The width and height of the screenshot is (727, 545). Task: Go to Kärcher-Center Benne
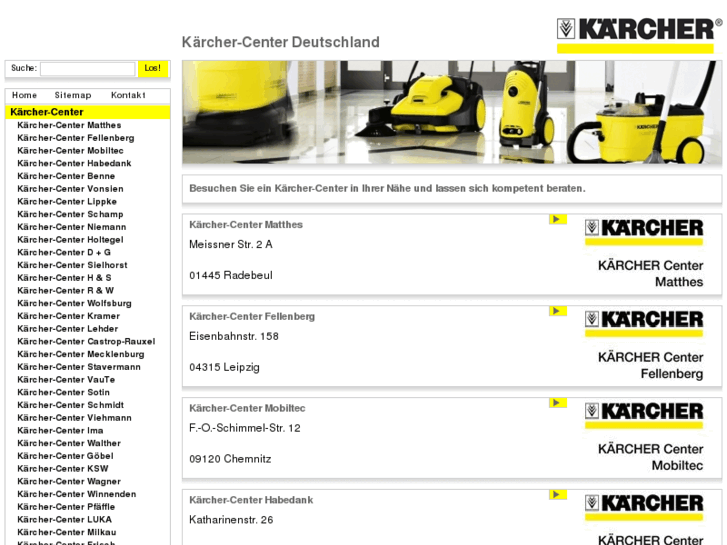point(66,176)
